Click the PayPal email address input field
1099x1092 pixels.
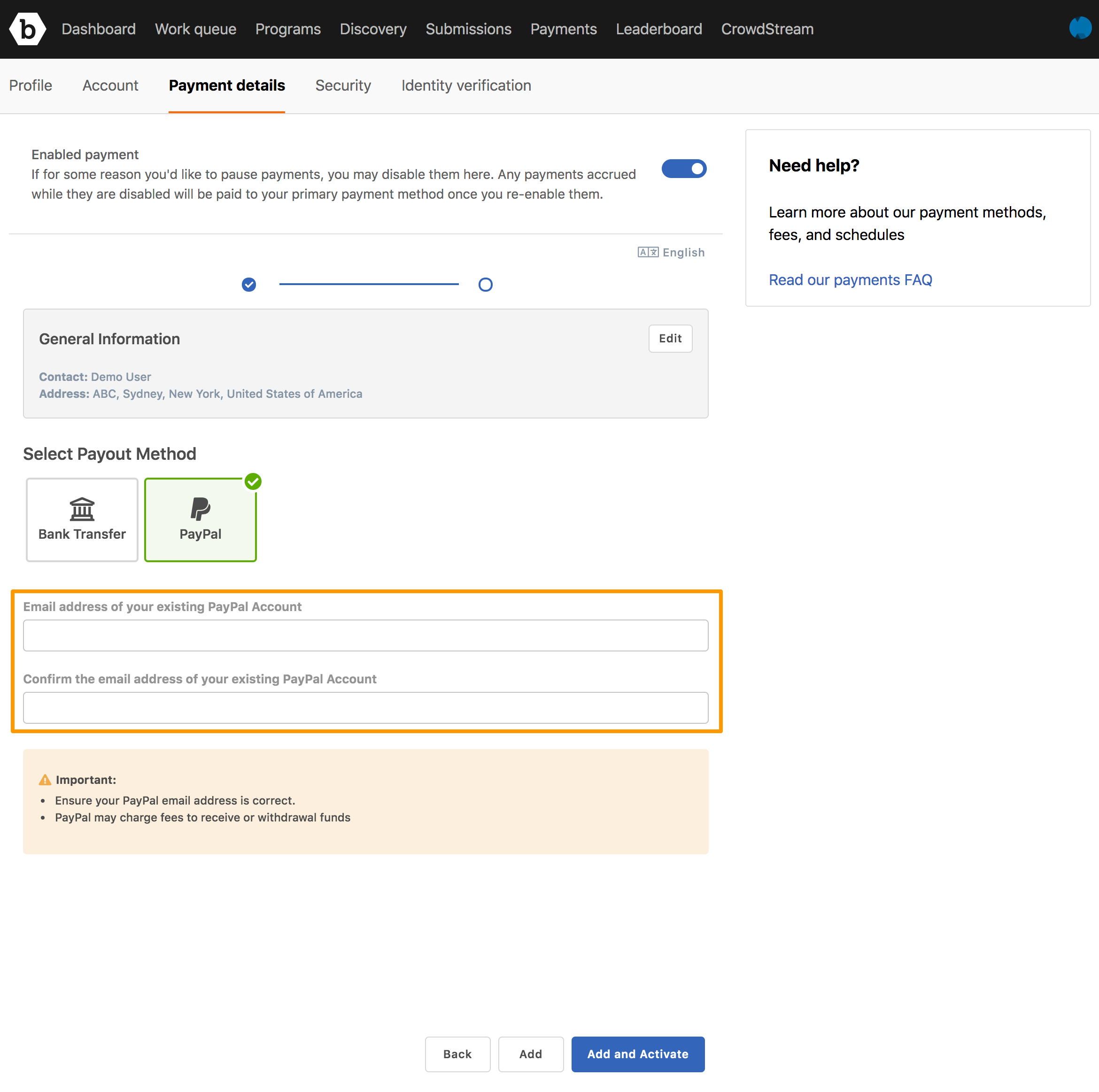[365, 634]
